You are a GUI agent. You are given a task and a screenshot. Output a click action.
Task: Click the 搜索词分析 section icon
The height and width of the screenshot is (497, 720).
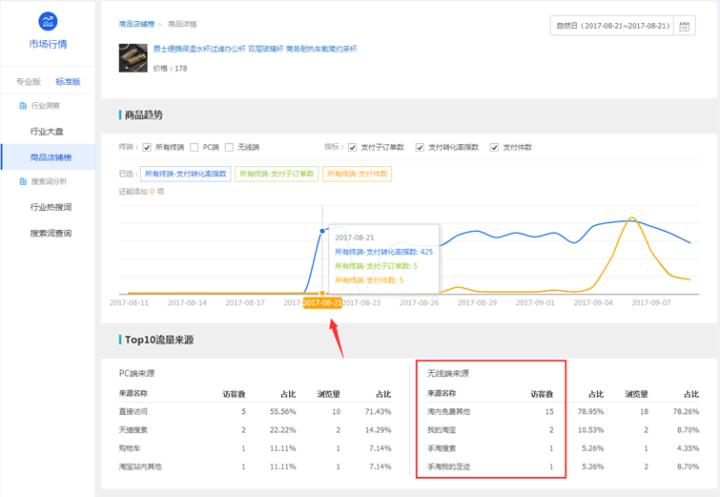click(x=22, y=181)
